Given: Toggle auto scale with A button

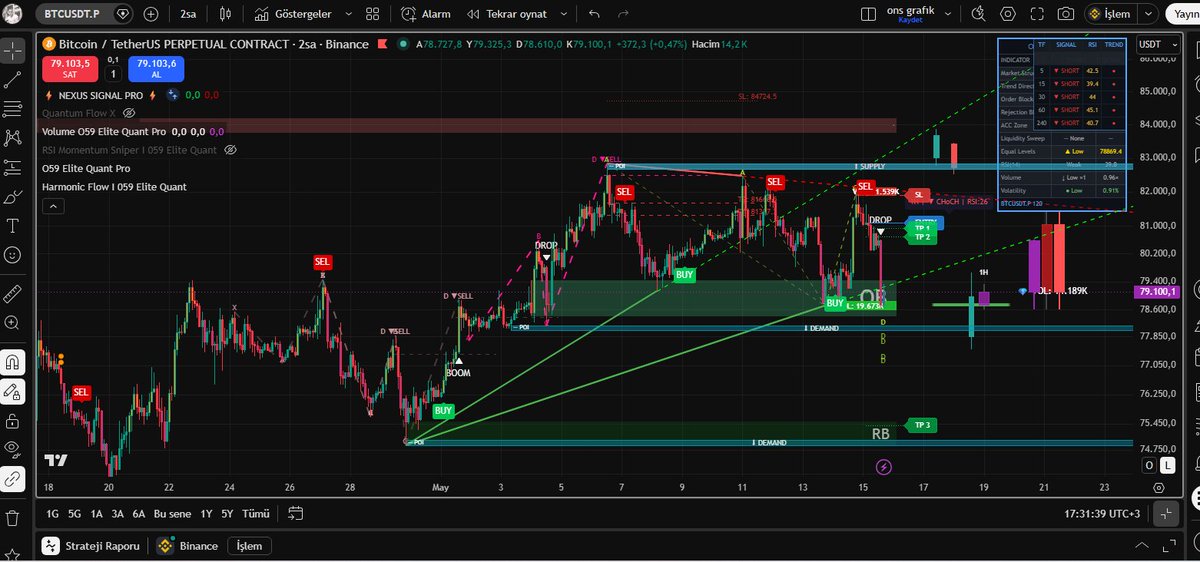Looking at the screenshot, I should [x=1149, y=465].
